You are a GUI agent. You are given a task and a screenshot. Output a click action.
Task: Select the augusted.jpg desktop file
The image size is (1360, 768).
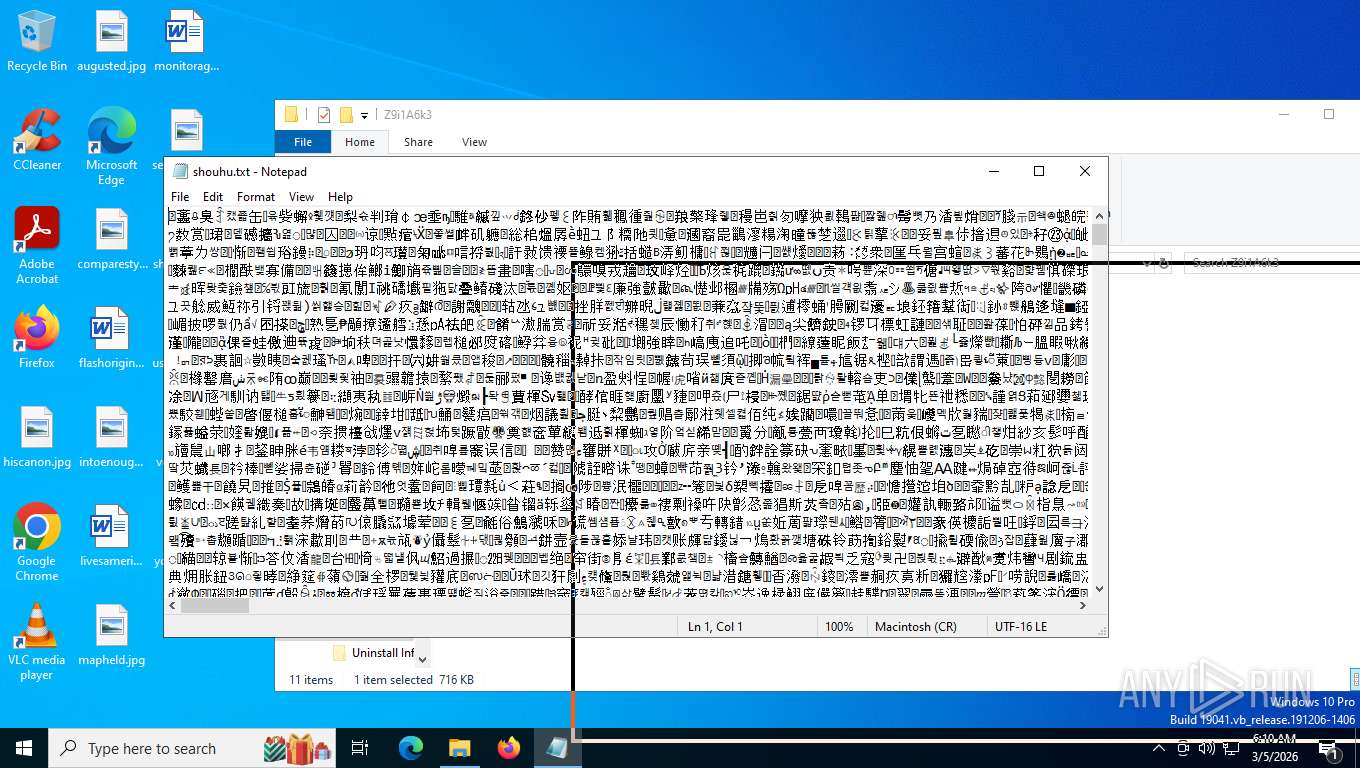(x=111, y=41)
